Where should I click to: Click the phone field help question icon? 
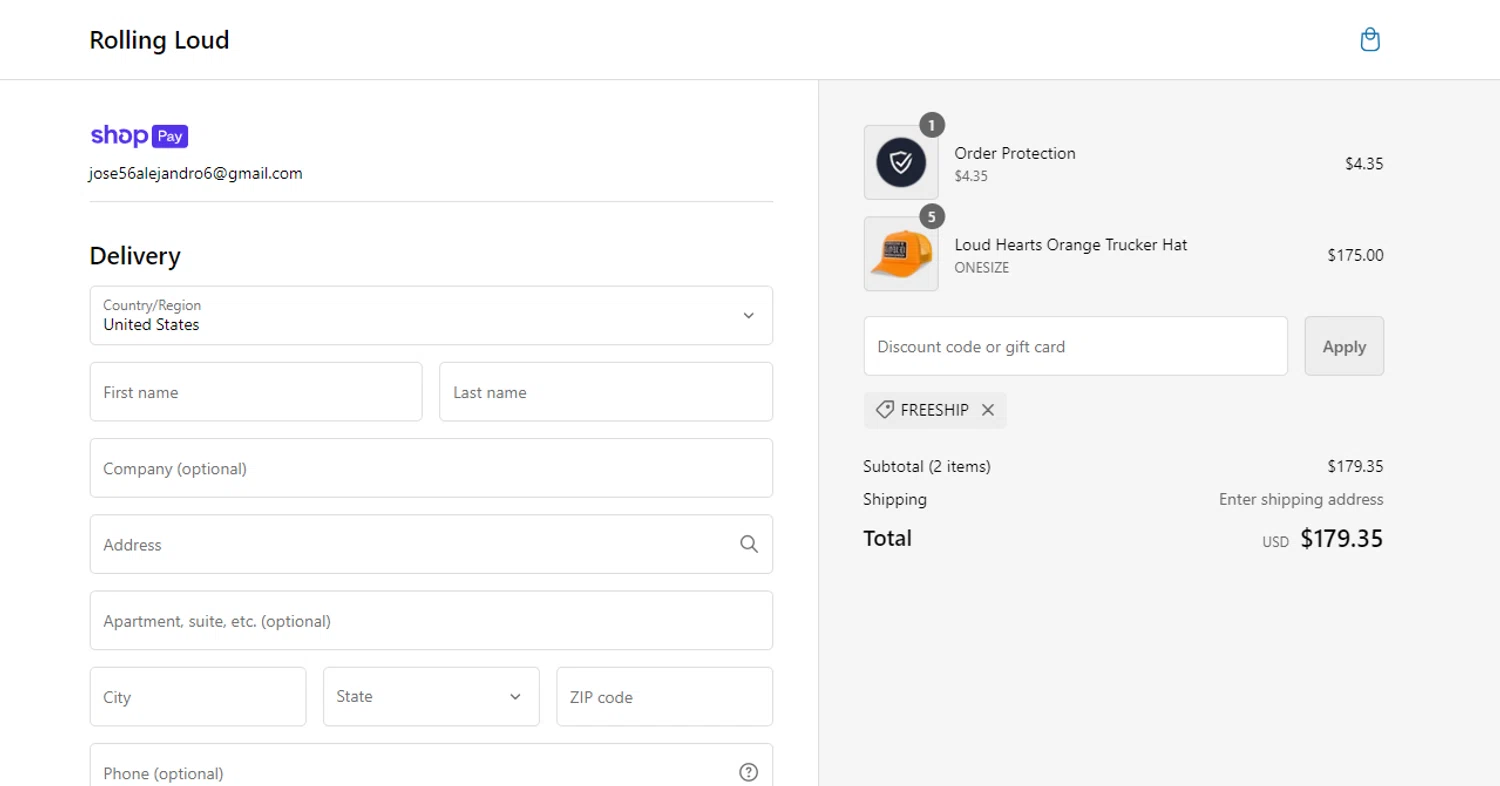click(x=749, y=772)
